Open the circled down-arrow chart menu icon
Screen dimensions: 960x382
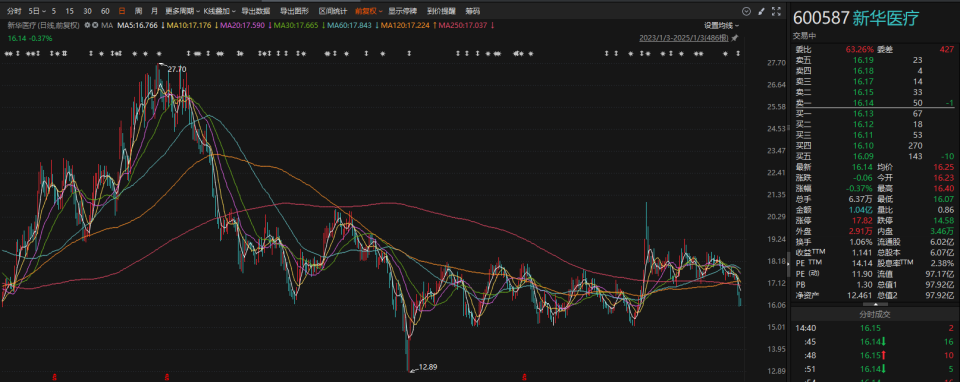(x=746, y=11)
